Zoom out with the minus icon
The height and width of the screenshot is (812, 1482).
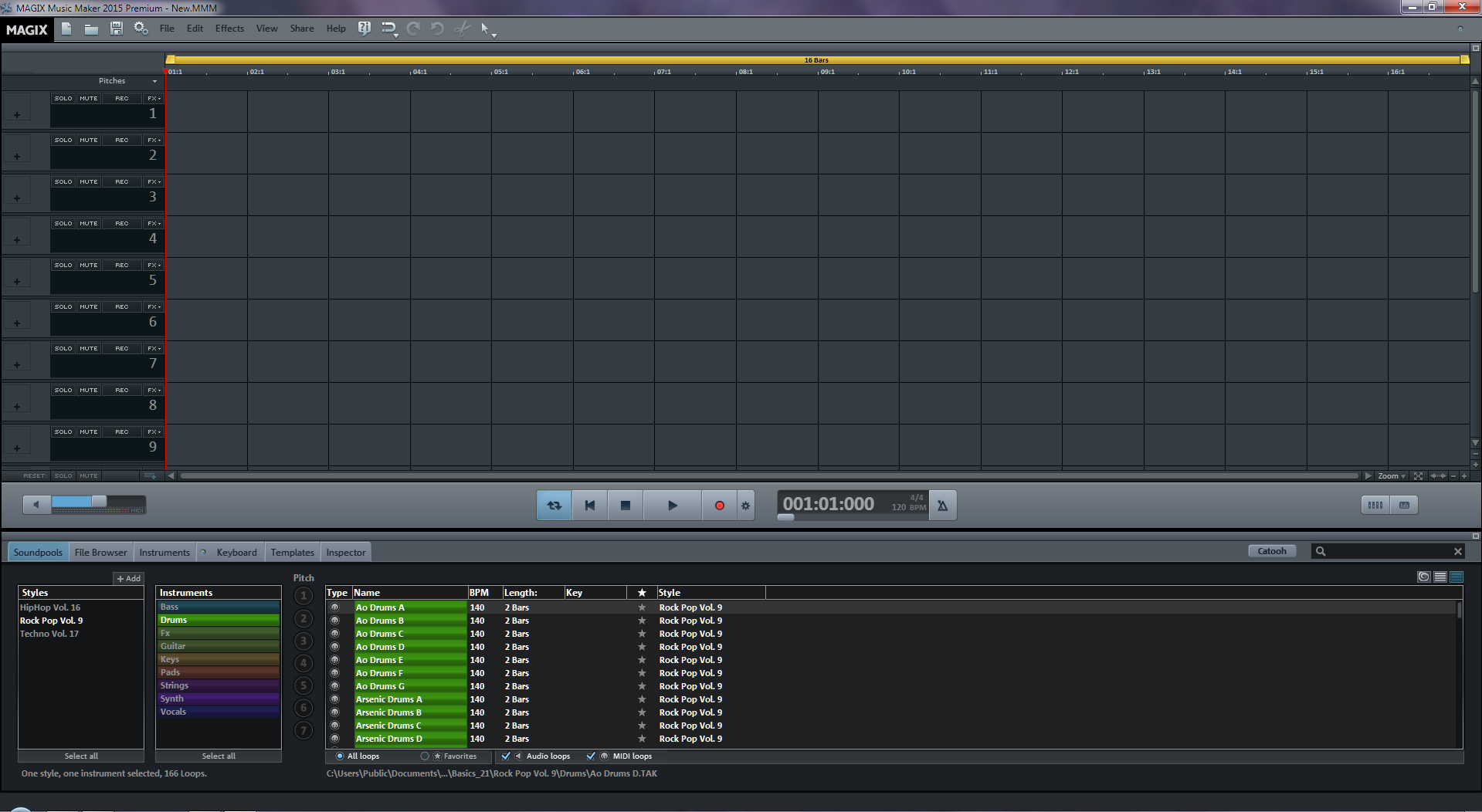(1453, 475)
